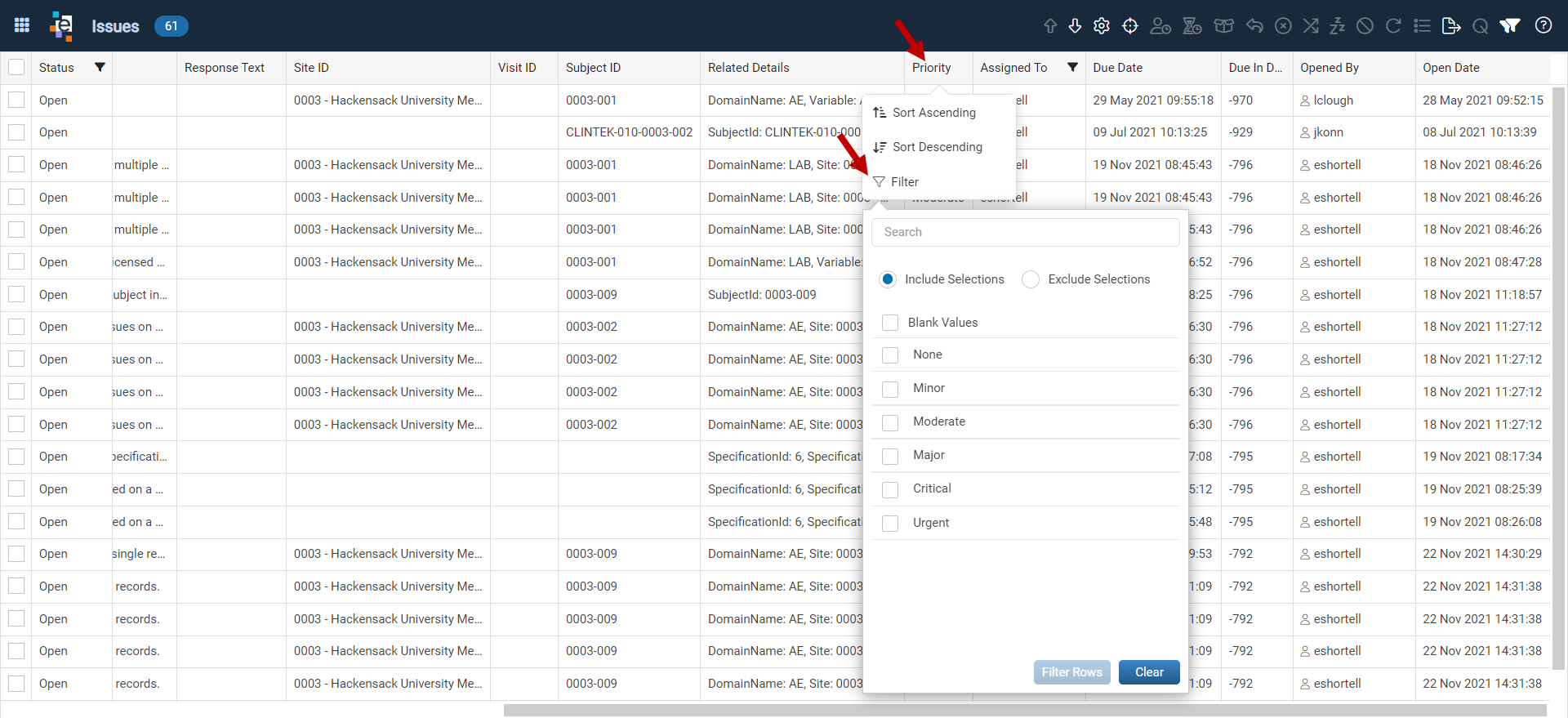Image resolution: width=1568 pixels, height=718 pixels.
Task: Click the hourglass with clock icon
Action: click(x=1192, y=26)
